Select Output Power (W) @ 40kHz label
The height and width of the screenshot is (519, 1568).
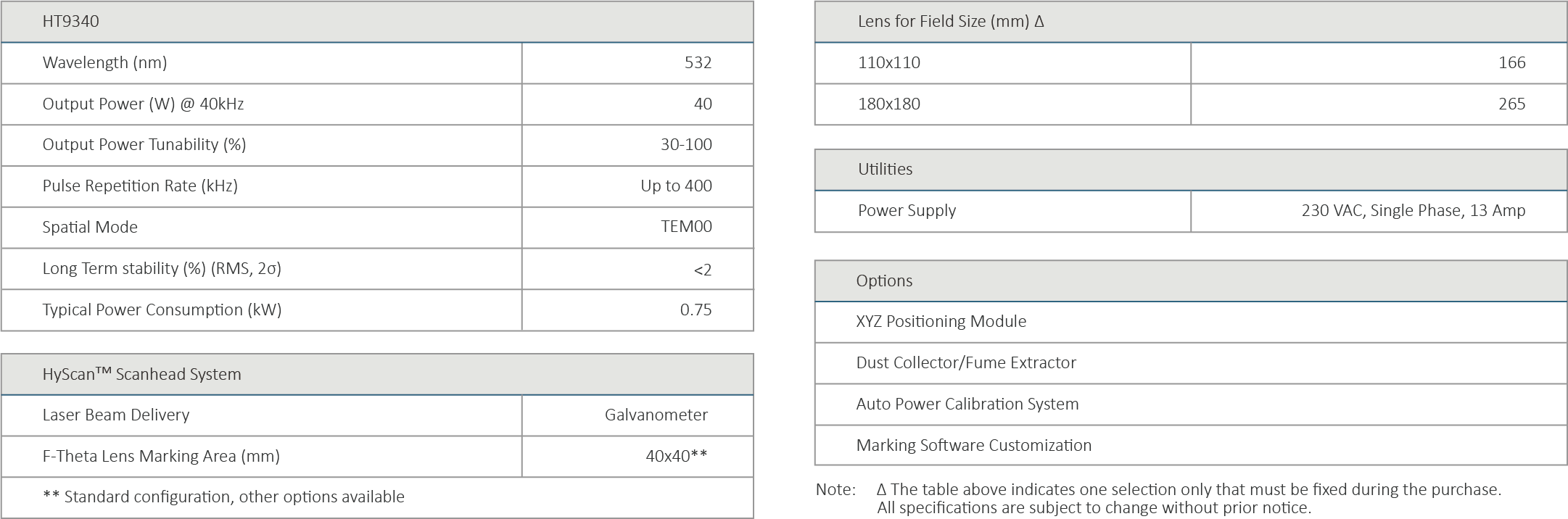143,104
